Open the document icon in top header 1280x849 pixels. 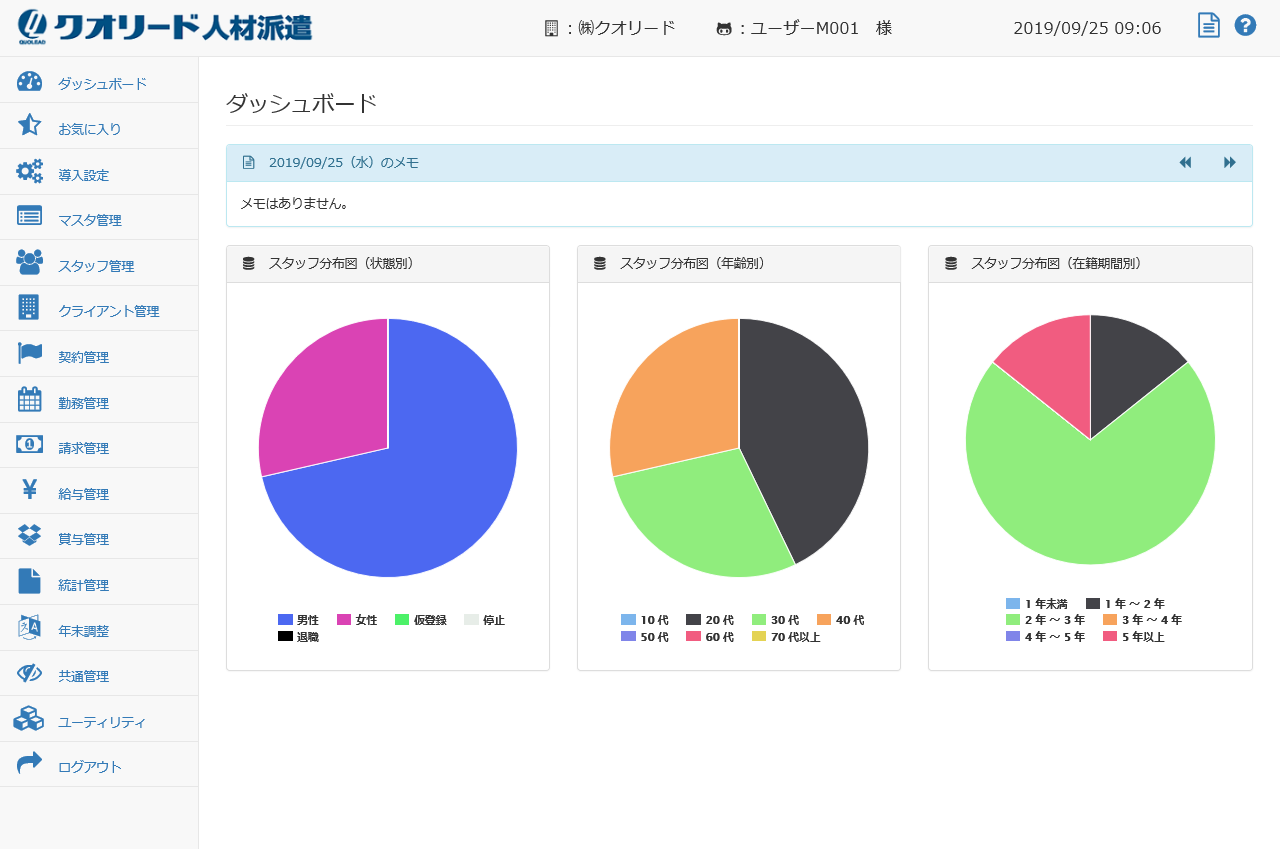coord(1208,26)
